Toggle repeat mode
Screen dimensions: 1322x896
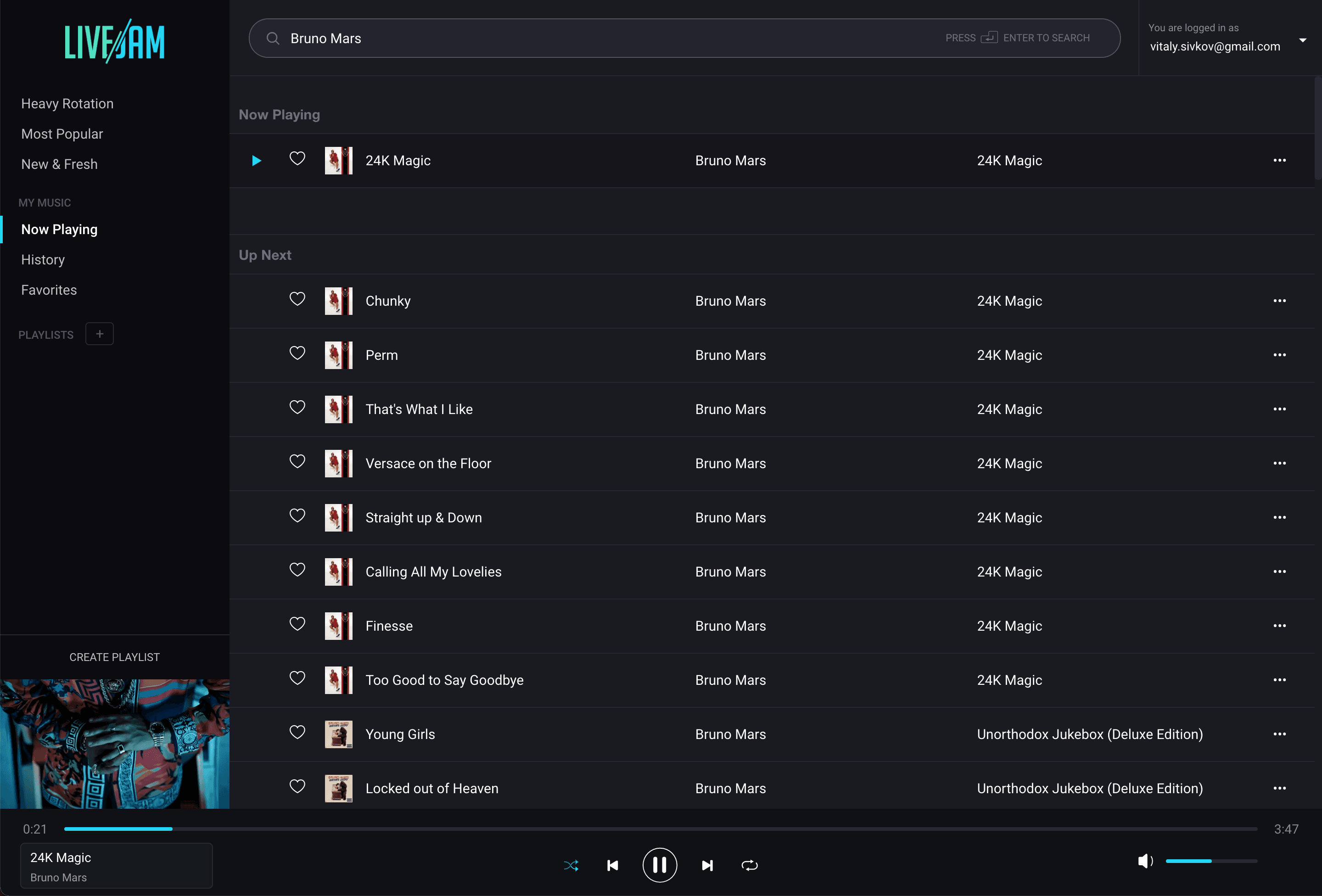pyautogui.click(x=750, y=865)
